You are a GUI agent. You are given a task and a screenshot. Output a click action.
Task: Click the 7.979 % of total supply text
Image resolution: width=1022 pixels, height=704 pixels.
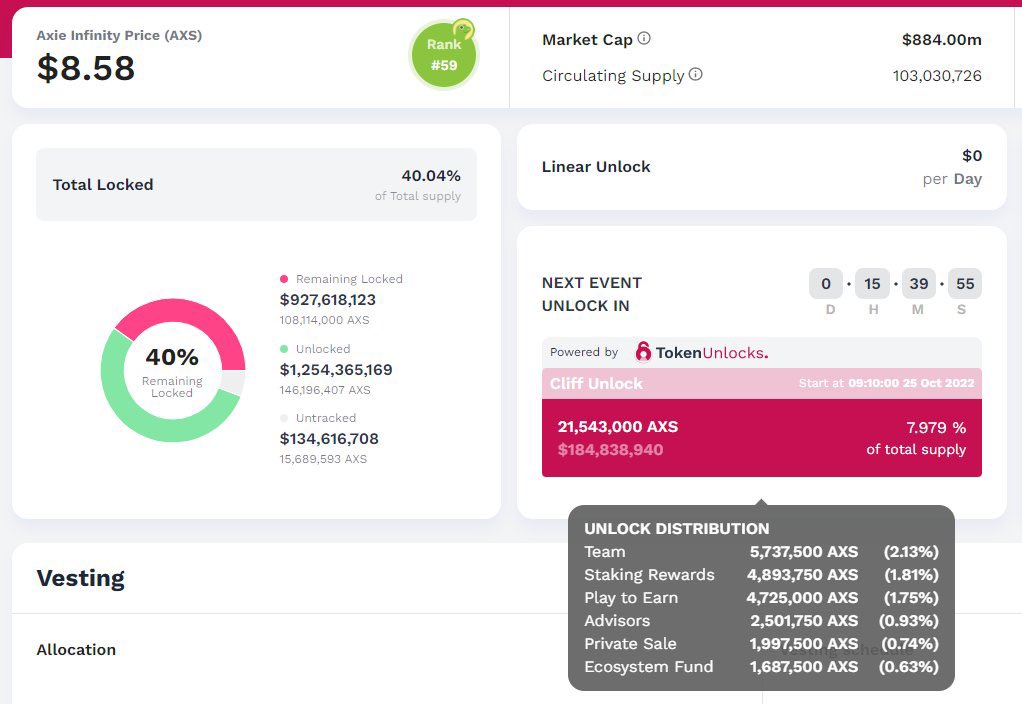[916, 438]
